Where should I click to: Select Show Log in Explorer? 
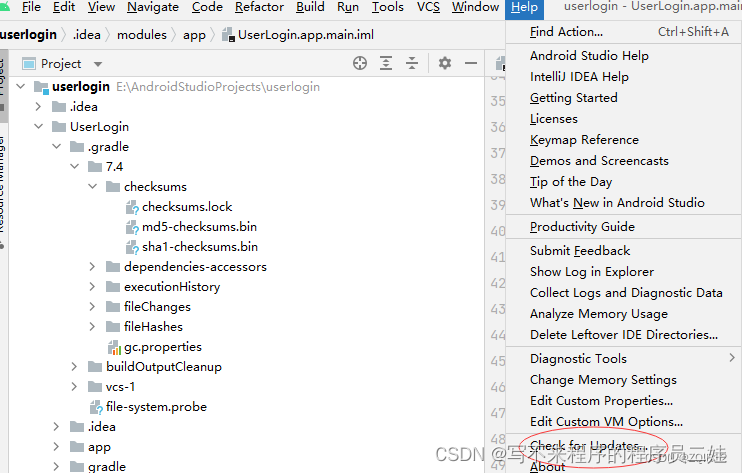[624, 272]
